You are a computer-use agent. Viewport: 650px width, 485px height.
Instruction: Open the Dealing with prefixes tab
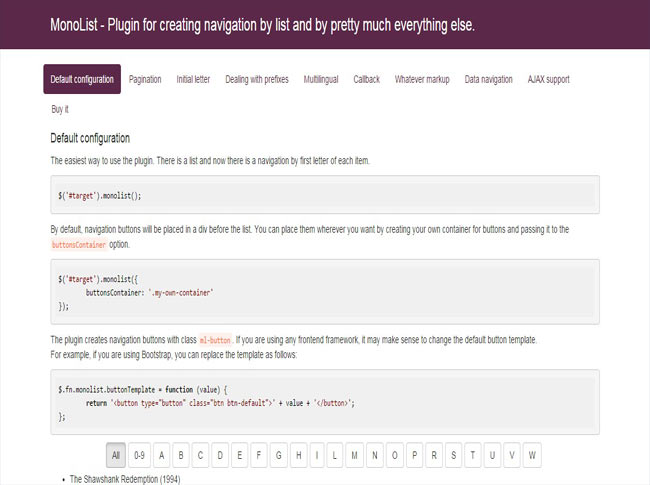click(x=257, y=79)
